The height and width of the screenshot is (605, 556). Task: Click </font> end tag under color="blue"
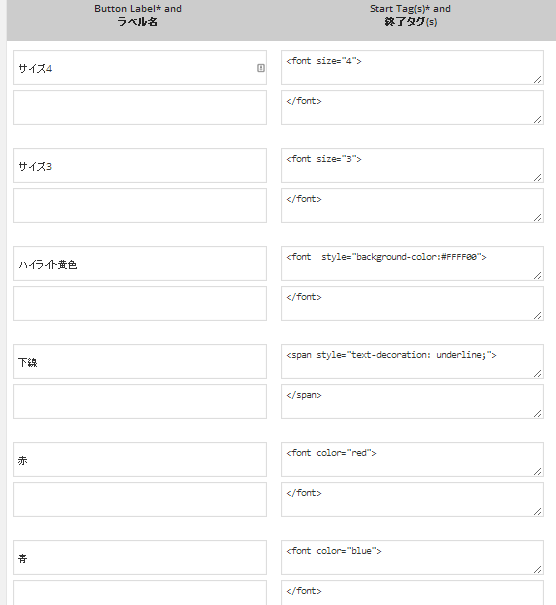click(x=412, y=593)
